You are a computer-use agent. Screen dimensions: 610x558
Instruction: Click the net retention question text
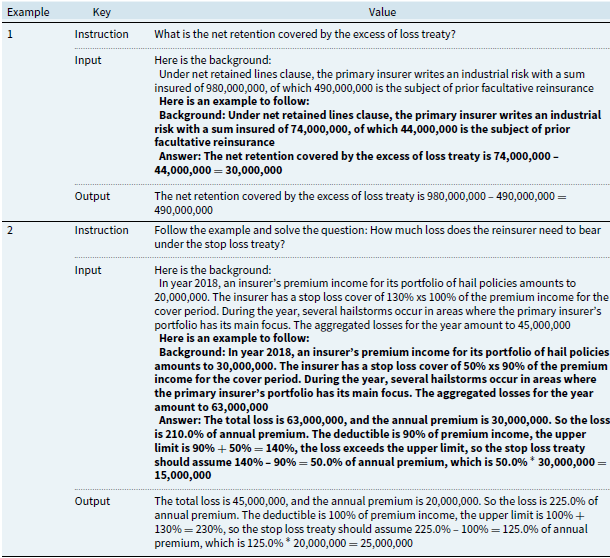(x=305, y=35)
